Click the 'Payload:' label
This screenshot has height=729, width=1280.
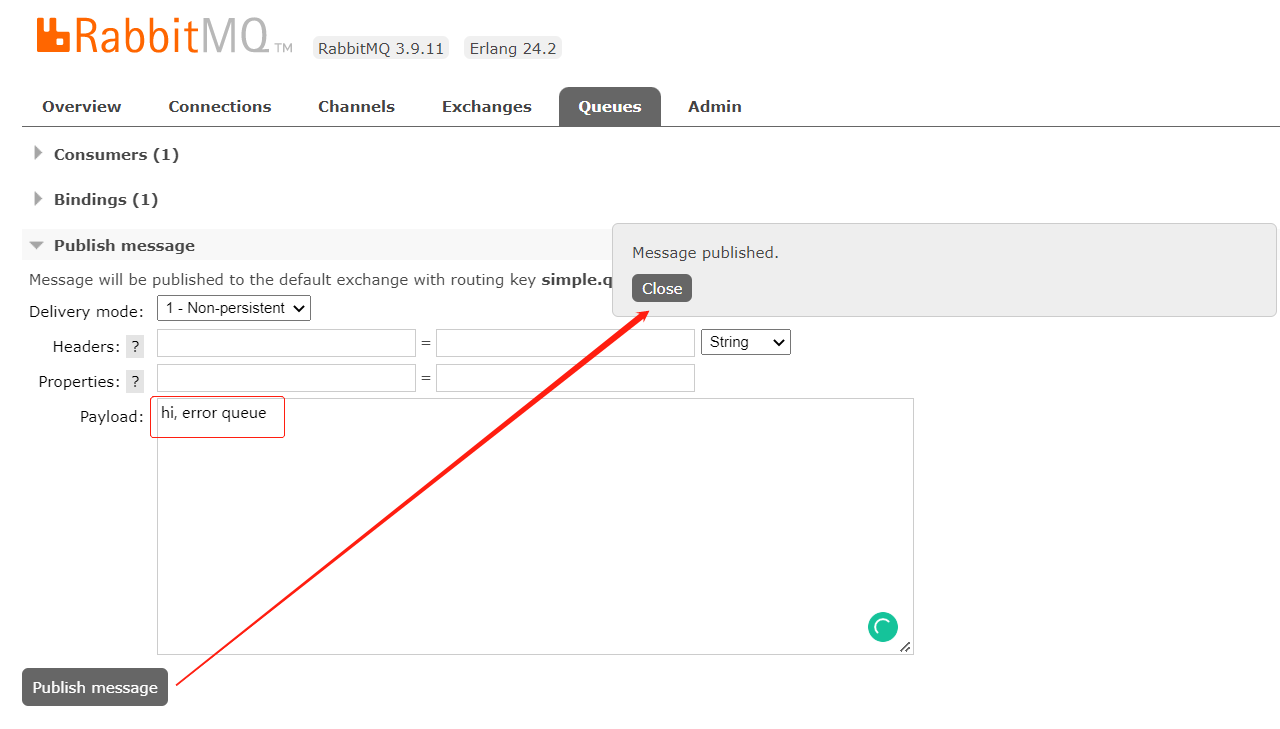[112, 417]
